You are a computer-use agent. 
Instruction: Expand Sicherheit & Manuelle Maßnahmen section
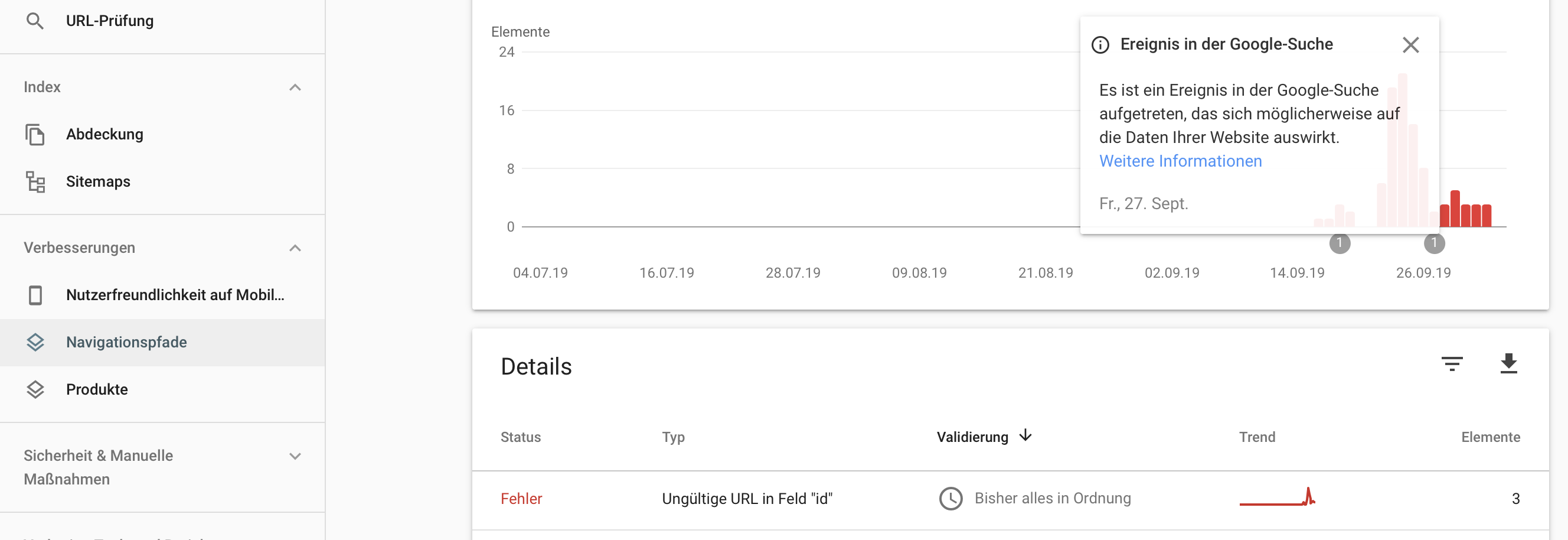click(295, 457)
